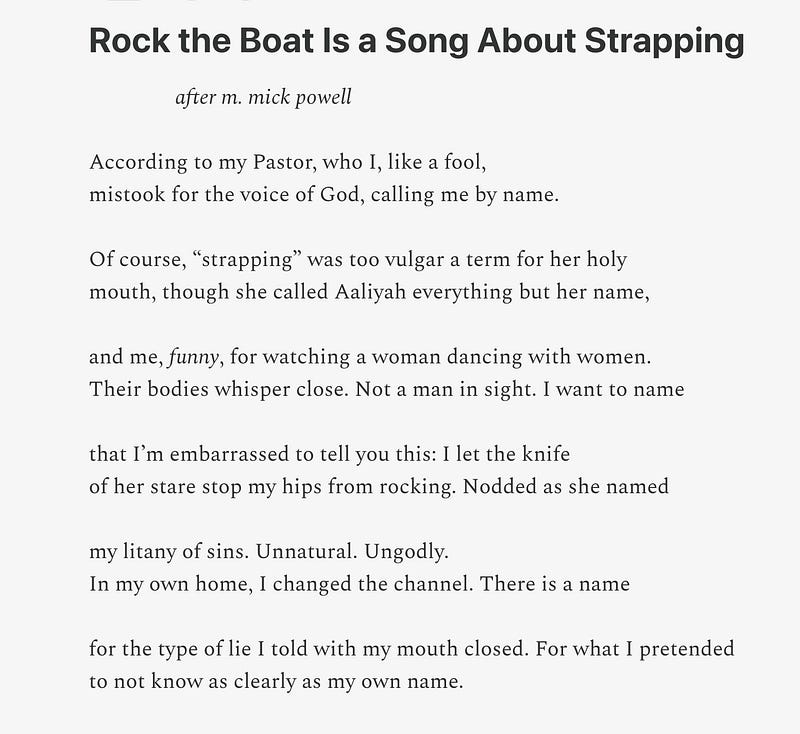800x734 pixels.
Task: Click the epigraph 'after m. mick powell'
Action: 263,97
